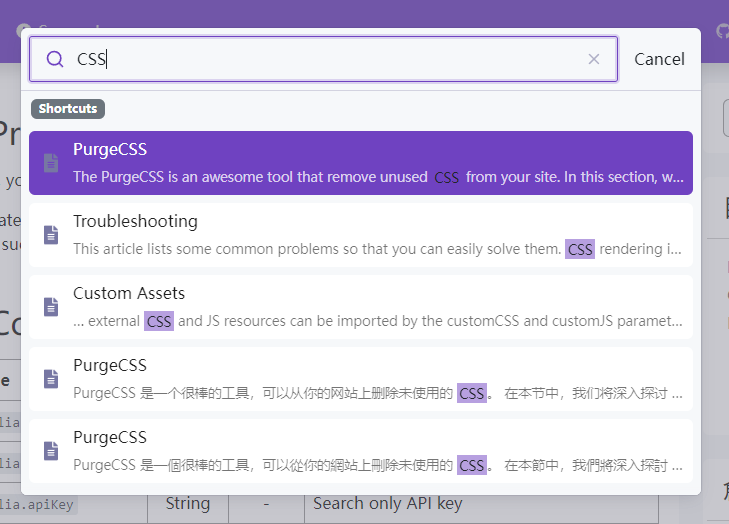Viewport: 729px width, 524px height.
Task: Click the document icon beside Custom Assets
Action: (51, 307)
